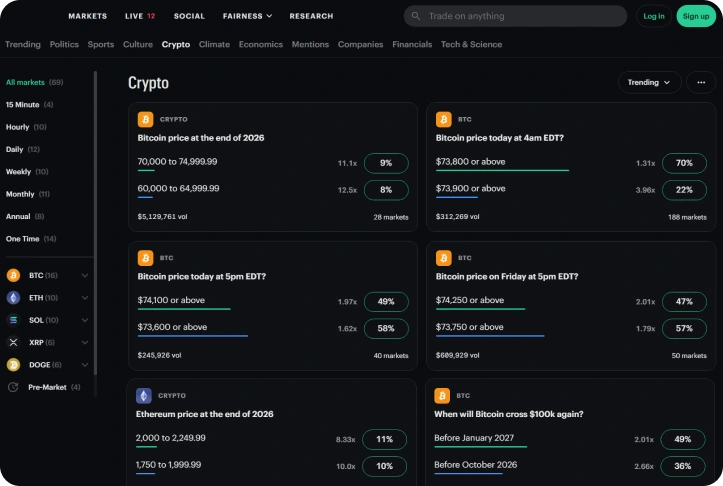This screenshot has width=723, height=486.
Task: Click the sidebar vertical scrollbar
Action: (95, 223)
